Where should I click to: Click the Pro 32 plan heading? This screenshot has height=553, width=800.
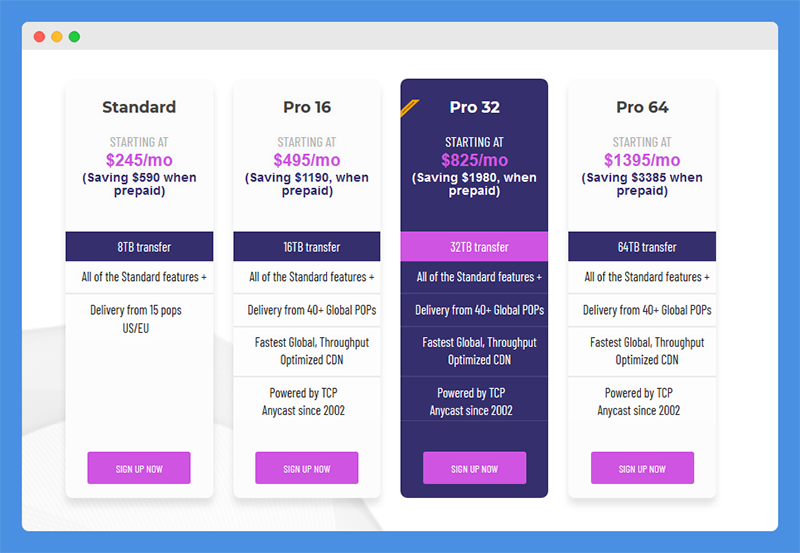click(x=474, y=107)
